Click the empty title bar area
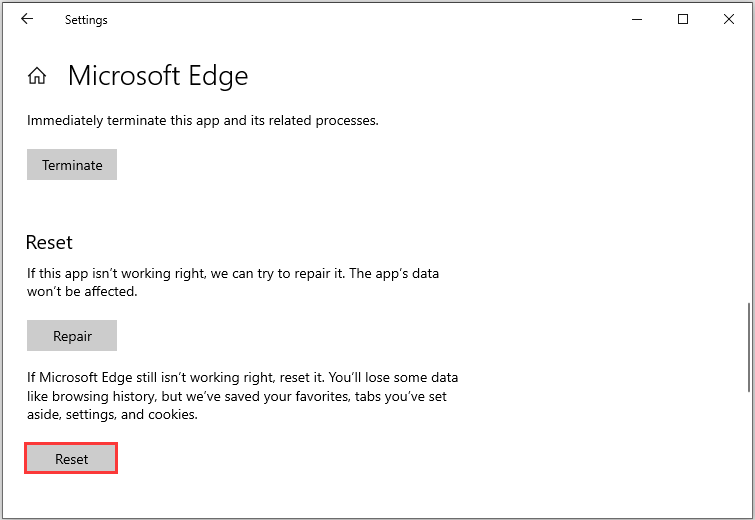This screenshot has width=755, height=520. click(x=350, y=19)
